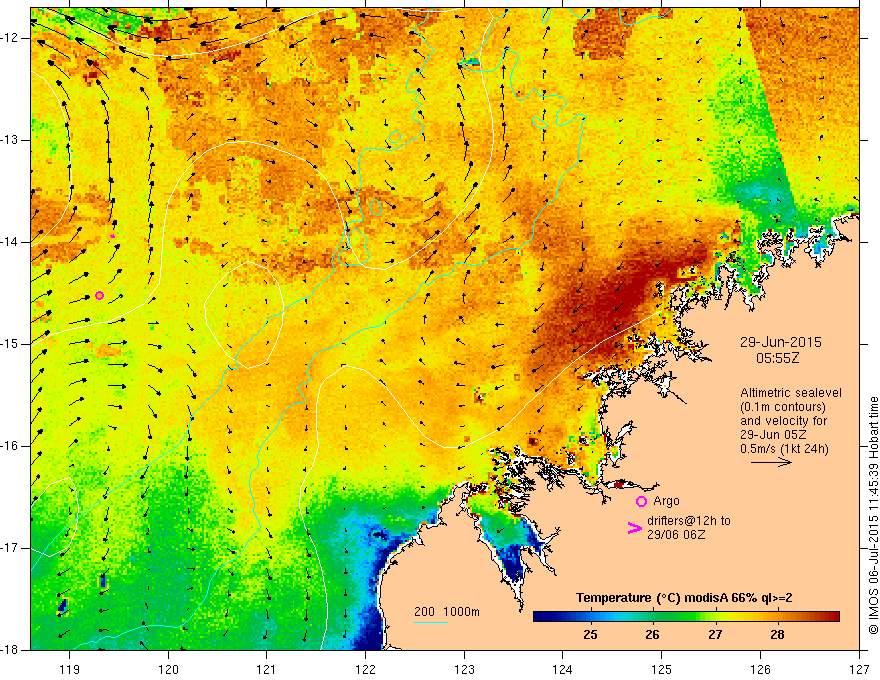Click the latitude axis label -13
880x680 pixels.
pyautogui.click(x=11, y=140)
